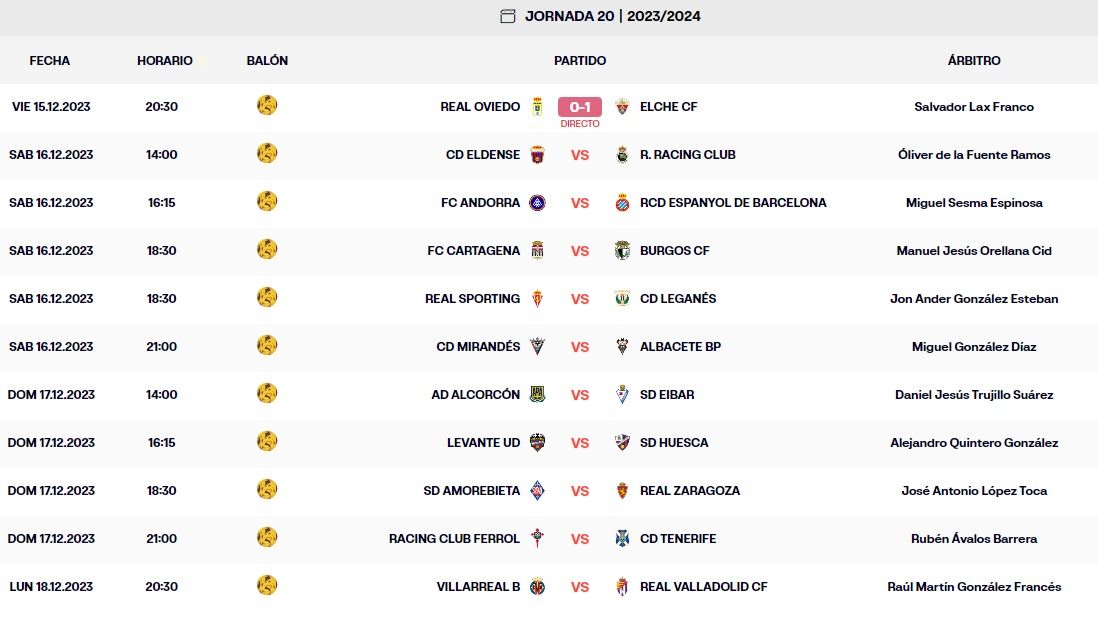
Task: Click the Real Oviedo club crest
Action: (537, 107)
